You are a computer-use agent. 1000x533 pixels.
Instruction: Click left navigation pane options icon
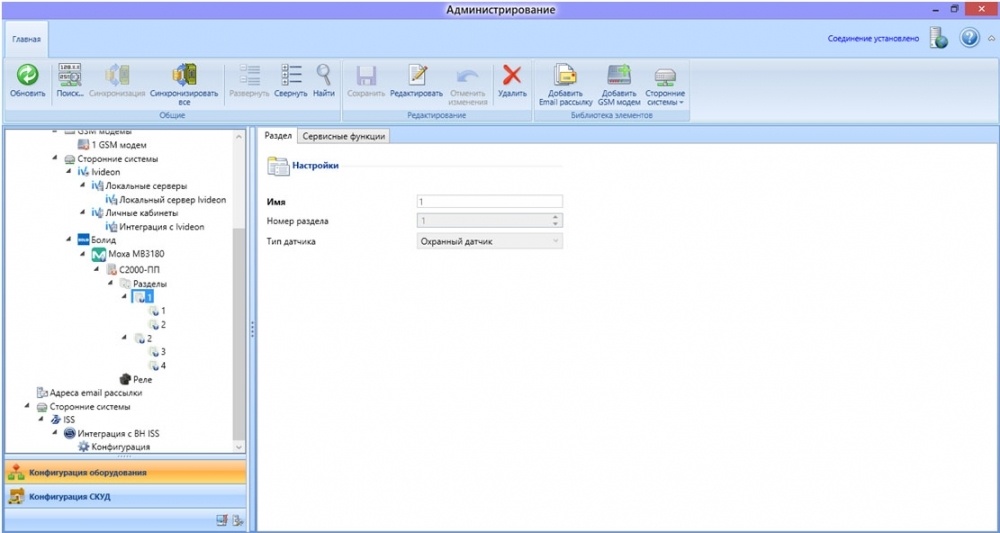222,520
